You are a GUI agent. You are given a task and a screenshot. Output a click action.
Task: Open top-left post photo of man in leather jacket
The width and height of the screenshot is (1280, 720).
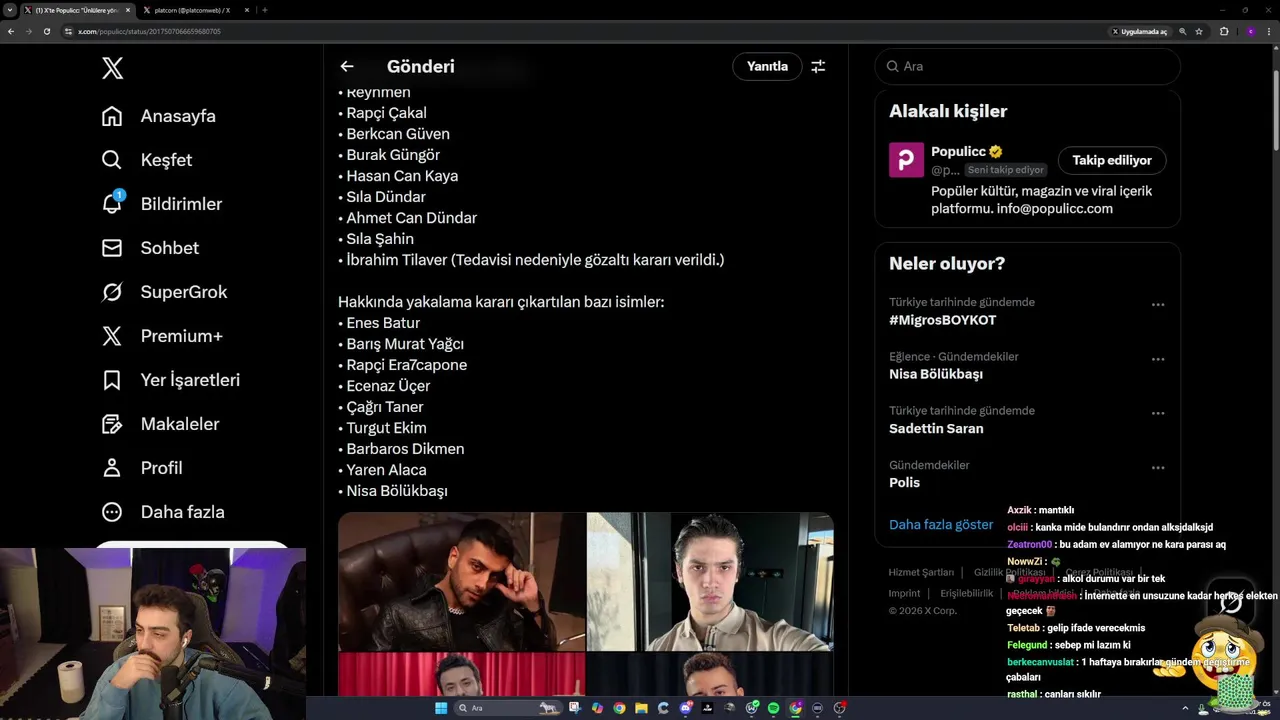461,581
